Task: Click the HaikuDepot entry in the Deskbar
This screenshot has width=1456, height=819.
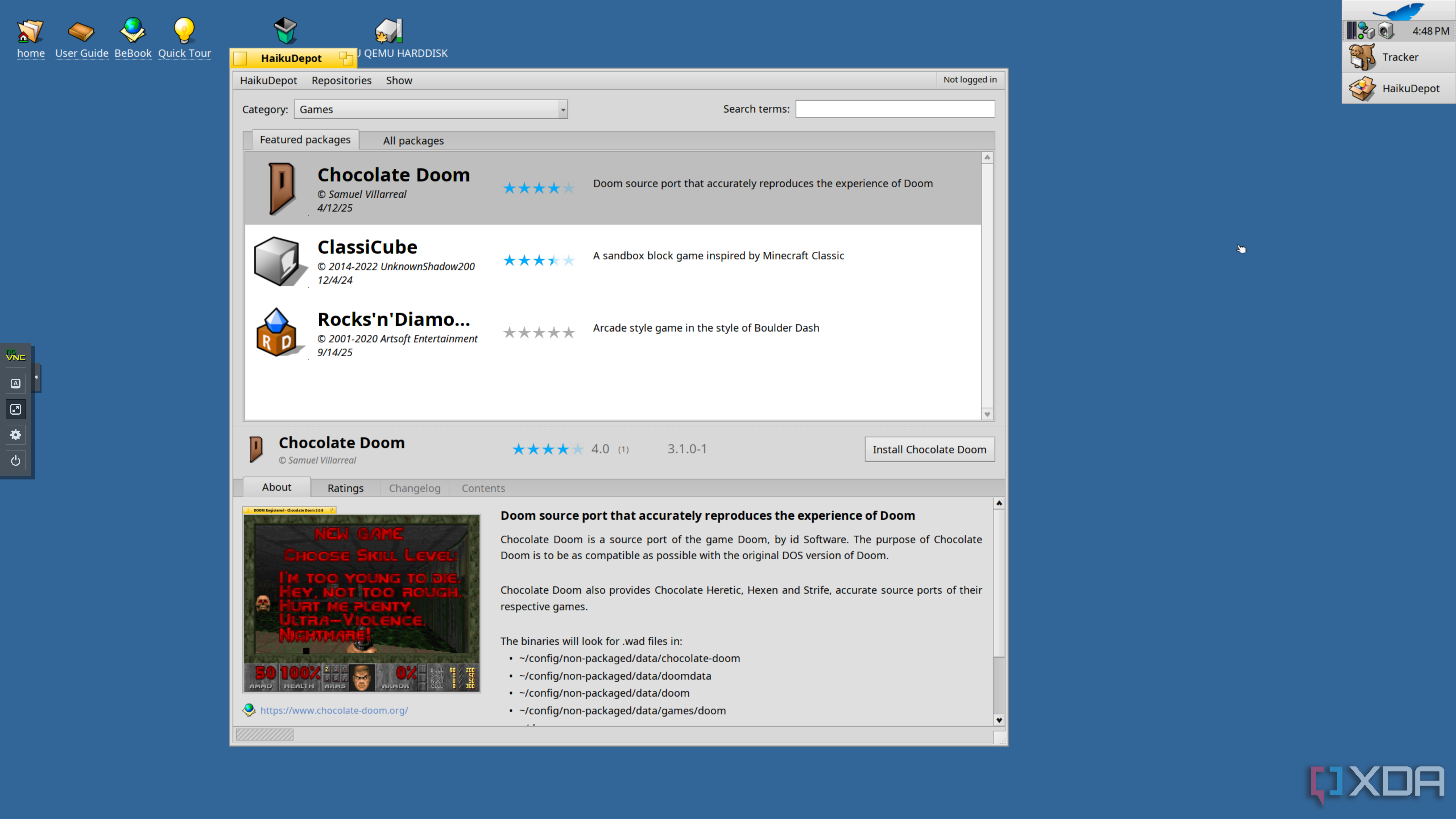Action: [x=1399, y=88]
